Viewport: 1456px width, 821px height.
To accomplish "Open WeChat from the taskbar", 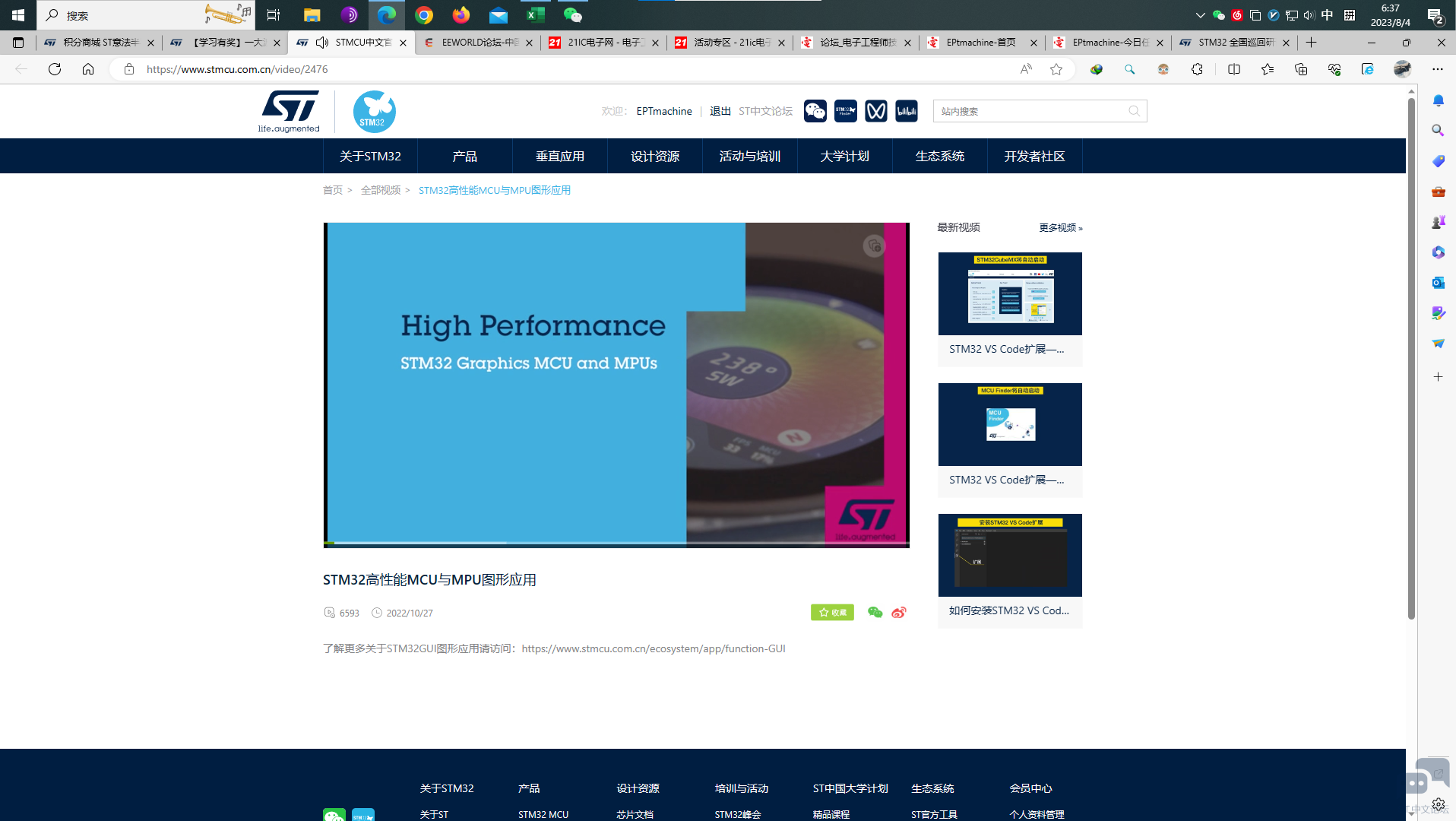I will click(573, 14).
